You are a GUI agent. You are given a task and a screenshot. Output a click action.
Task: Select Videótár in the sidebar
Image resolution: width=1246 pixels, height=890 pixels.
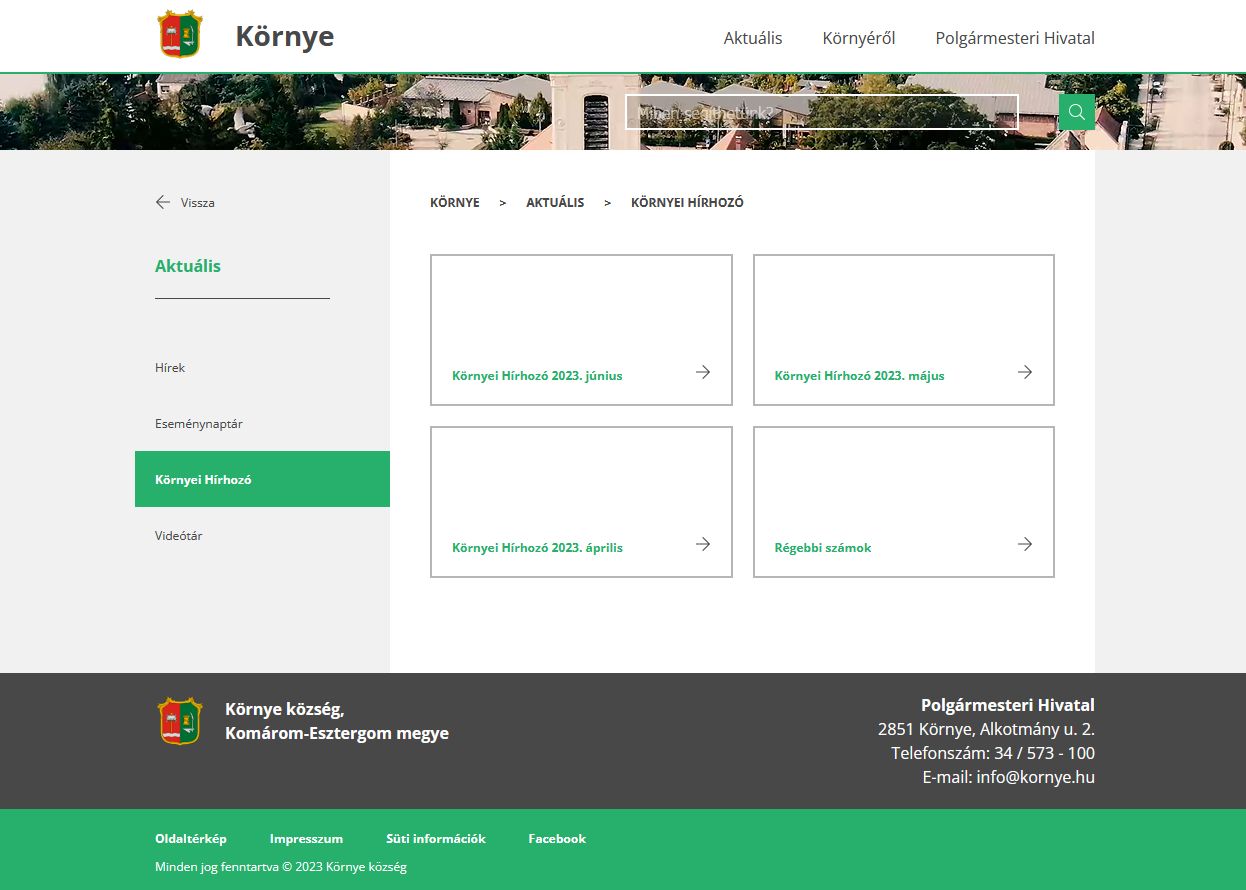tap(179, 535)
